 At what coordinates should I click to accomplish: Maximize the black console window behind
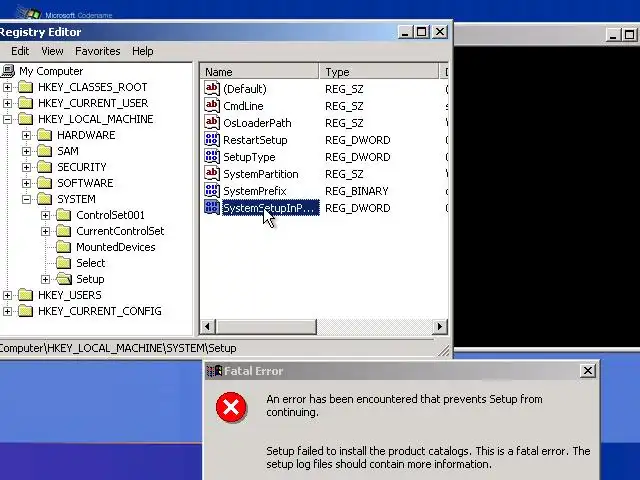[x=629, y=34]
